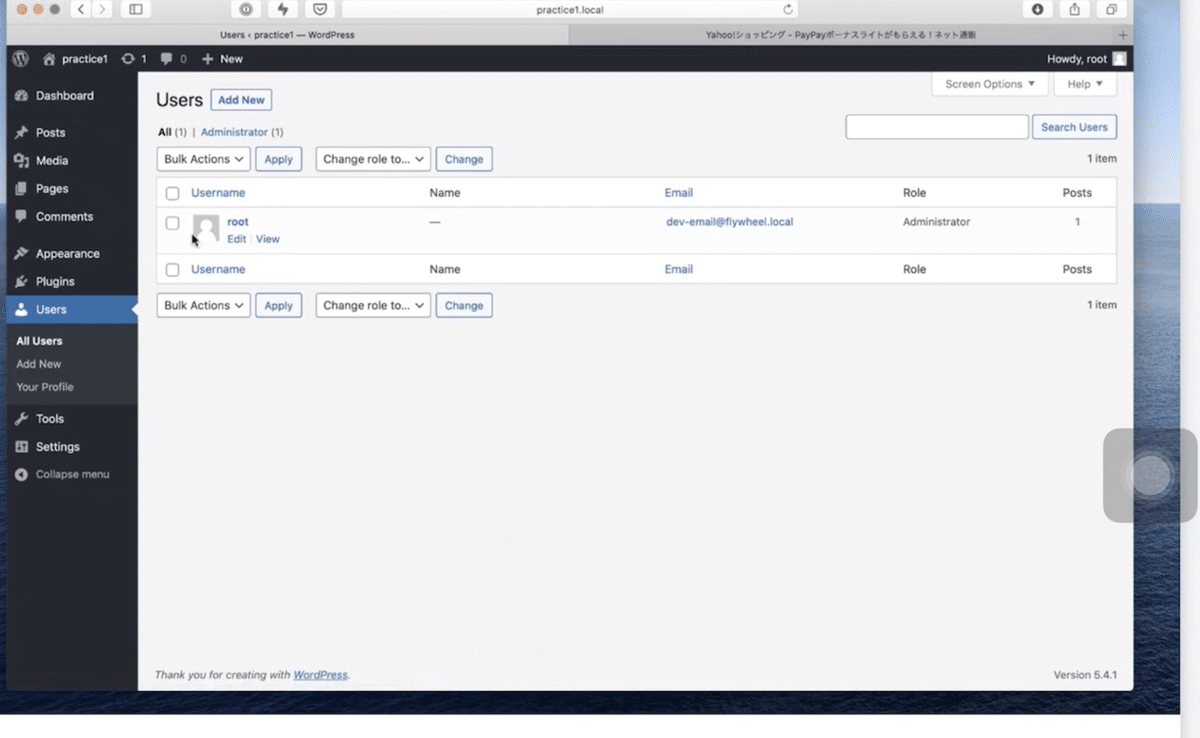Go back in Safari history
Screen dimensions: 1200x738
[x=81, y=9]
